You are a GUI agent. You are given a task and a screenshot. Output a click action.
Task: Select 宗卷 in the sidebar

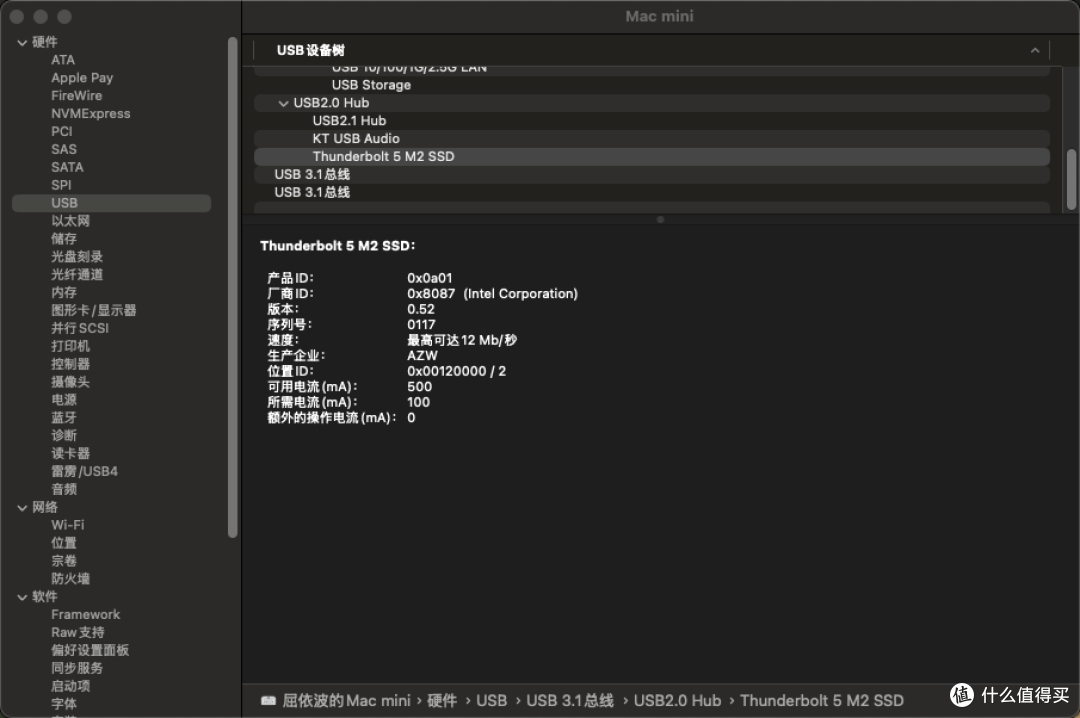pos(63,562)
